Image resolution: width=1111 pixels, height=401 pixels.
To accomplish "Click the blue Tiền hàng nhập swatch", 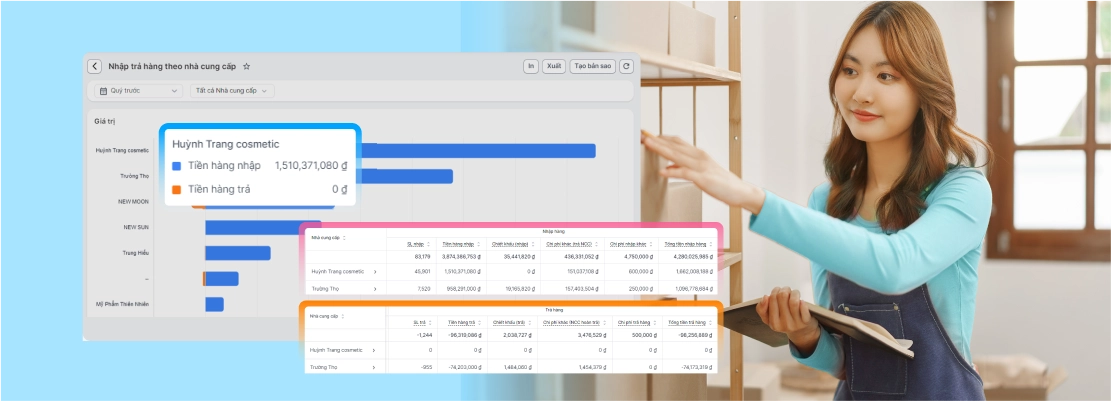I will pyautogui.click(x=177, y=166).
